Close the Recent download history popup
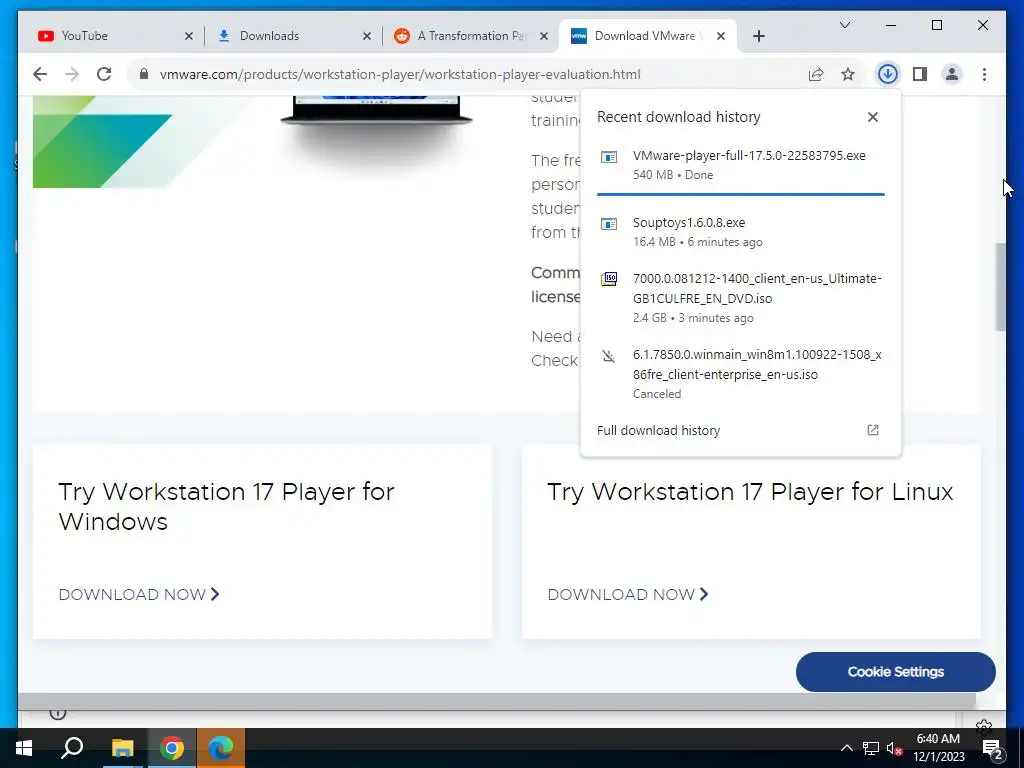Screen dimensions: 1024x768 872,117
